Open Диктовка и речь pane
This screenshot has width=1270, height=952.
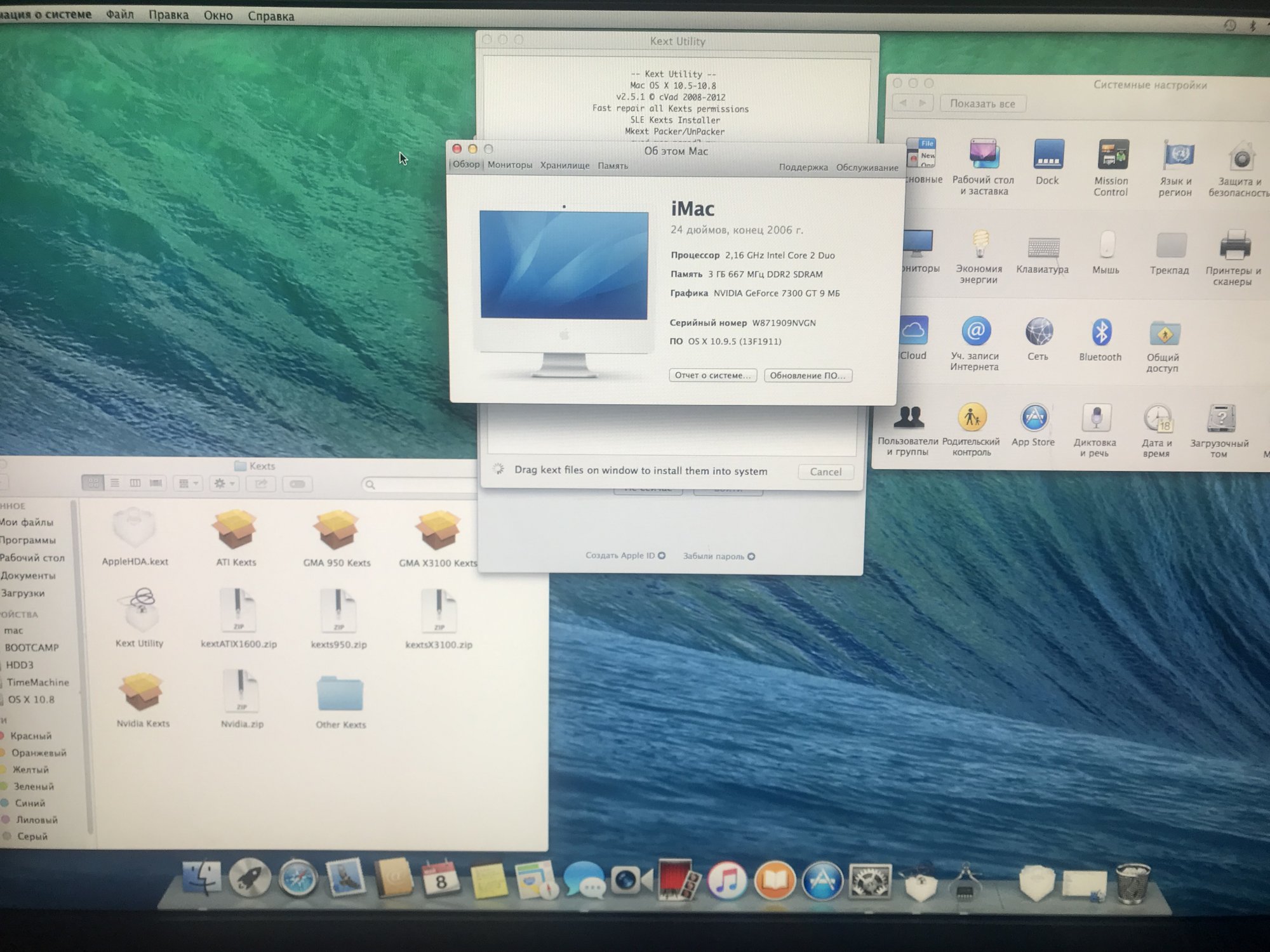(1095, 430)
